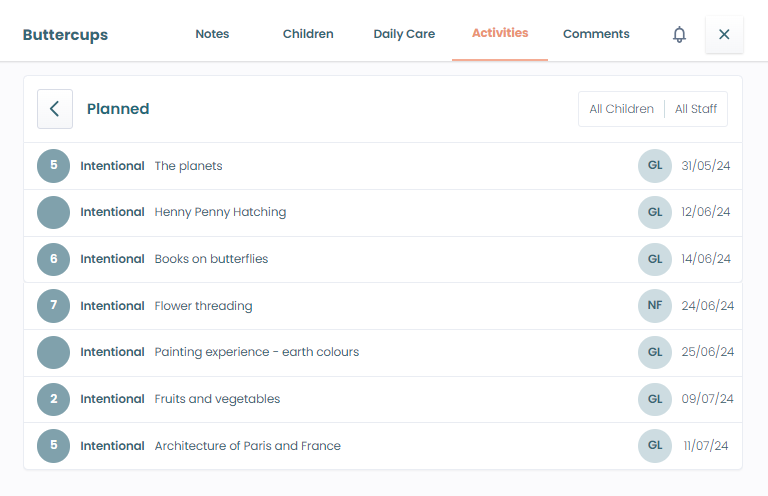The height and width of the screenshot is (496, 768).
Task: Select the Henny Penny Hatching row
Action: coord(220,212)
